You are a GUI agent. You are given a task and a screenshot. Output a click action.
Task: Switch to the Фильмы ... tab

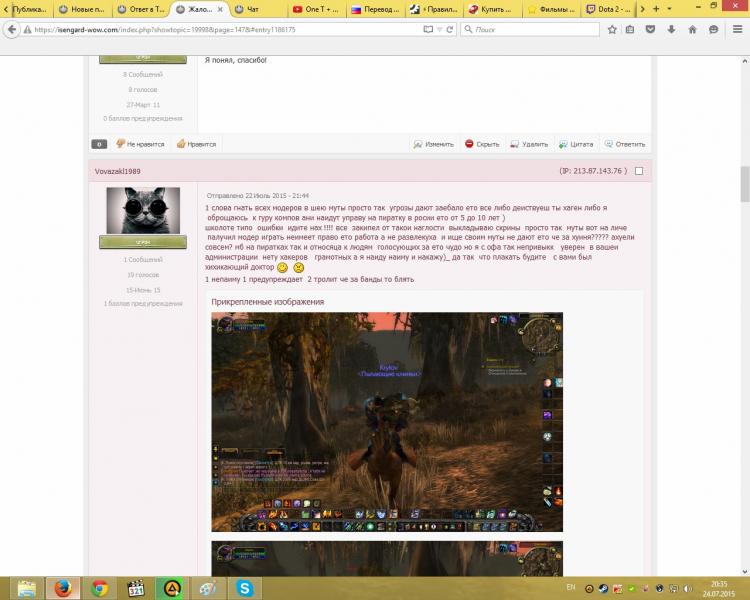pos(551,9)
